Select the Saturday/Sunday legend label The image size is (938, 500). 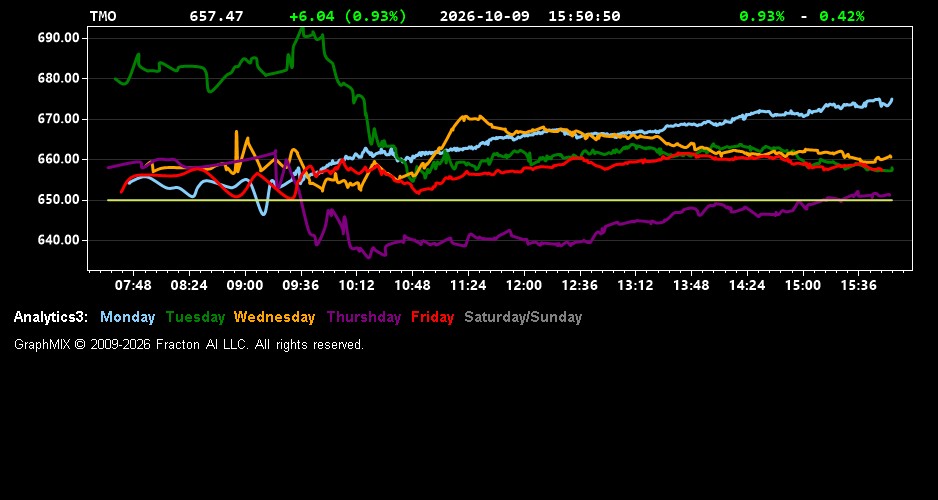coord(523,317)
